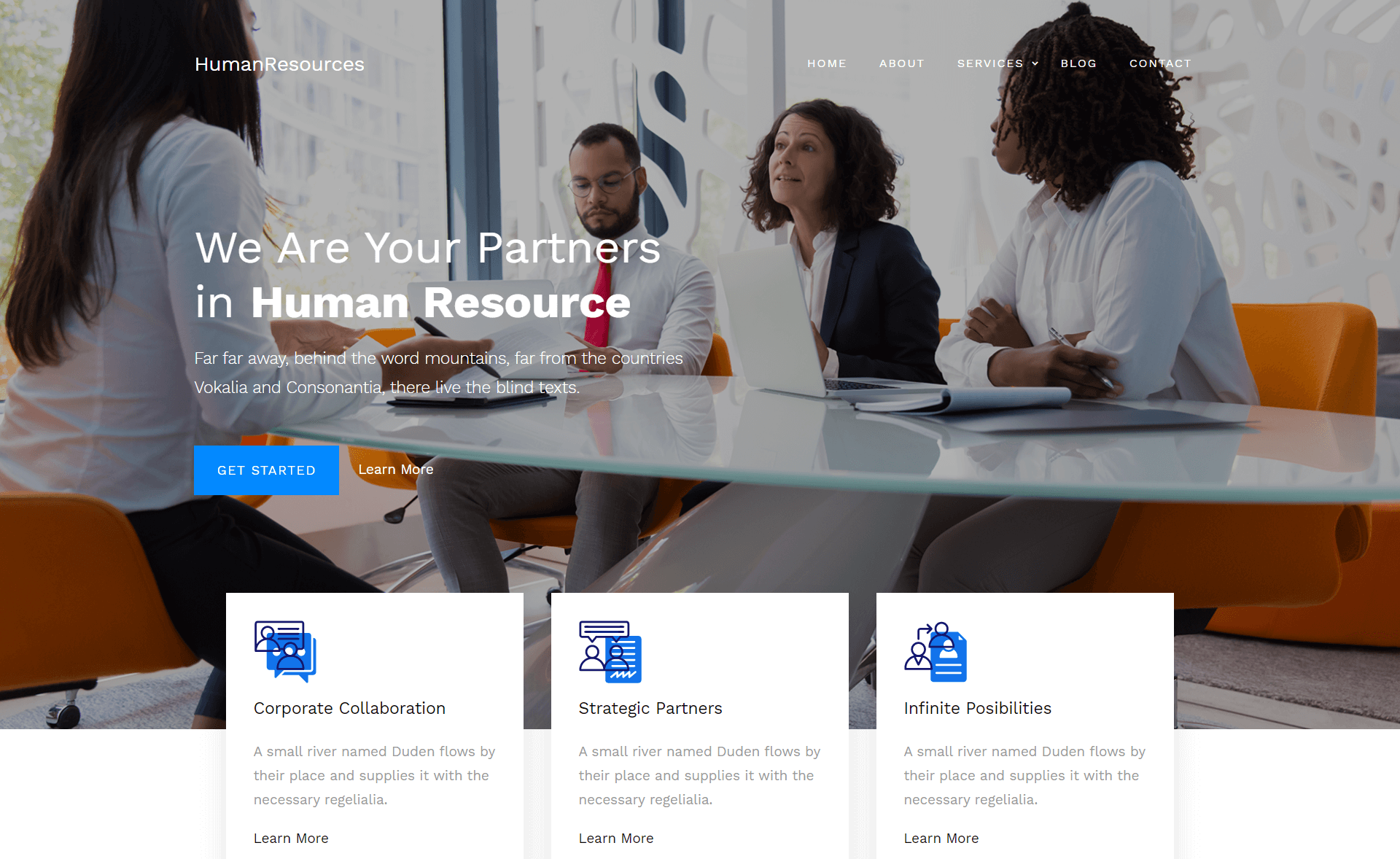1400x859 pixels.
Task: Click Learn More under Strategic Partners
Action: [x=615, y=838]
